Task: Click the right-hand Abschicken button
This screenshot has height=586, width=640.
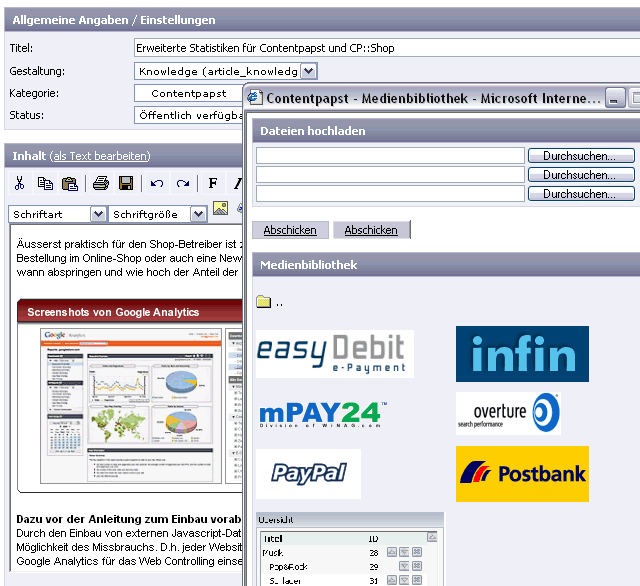Action: [x=371, y=230]
